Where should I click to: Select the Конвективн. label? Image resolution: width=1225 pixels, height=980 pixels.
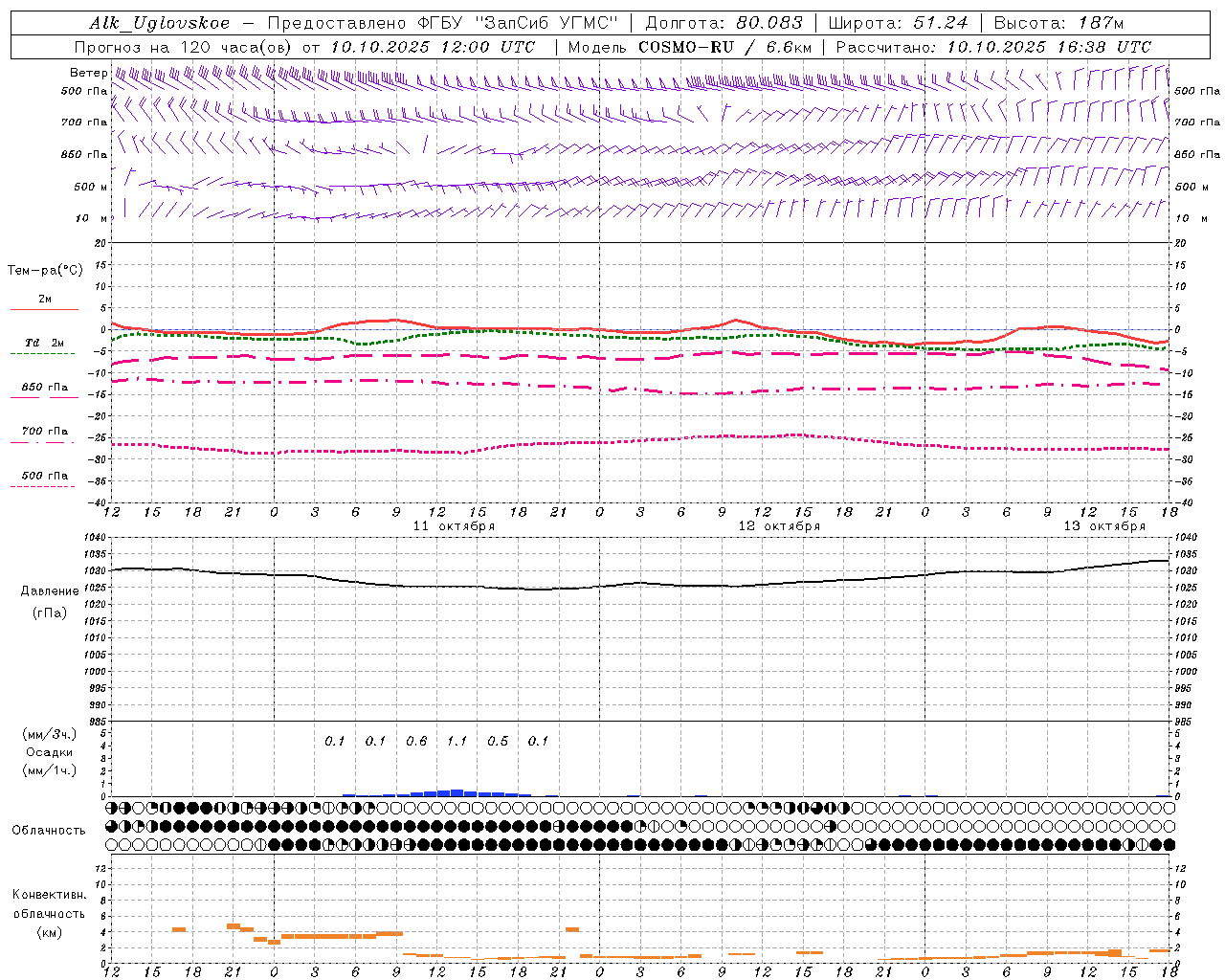point(49,895)
